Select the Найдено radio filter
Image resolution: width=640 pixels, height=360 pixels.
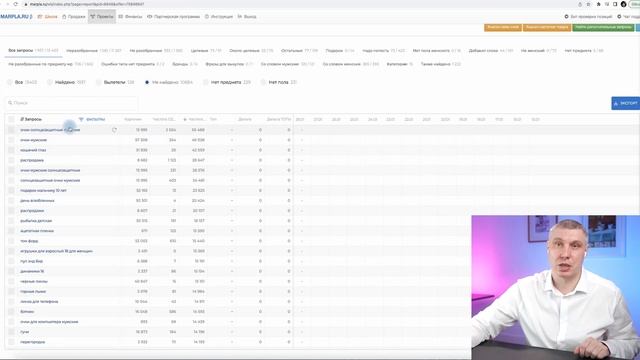click(50, 82)
